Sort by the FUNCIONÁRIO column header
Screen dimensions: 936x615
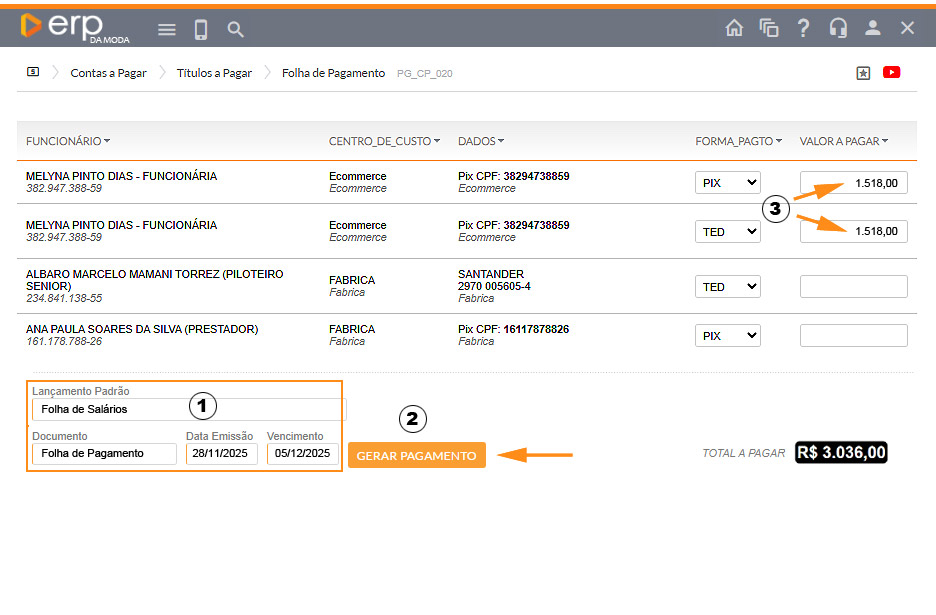pyautogui.click(x=68, y=141)
